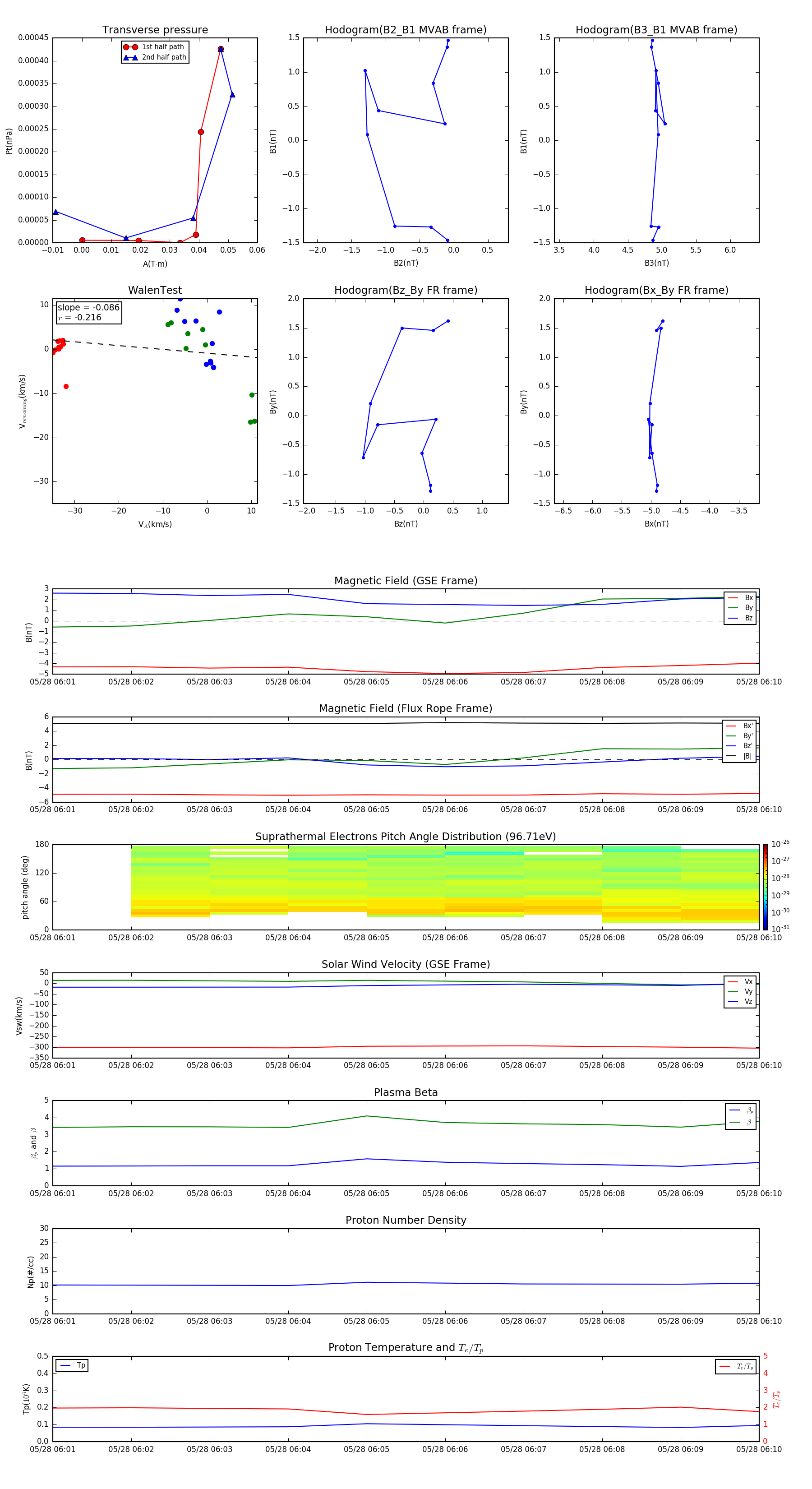This screenshot has height=1489, width=812.
Task: Click 'Hodogram(B2_B1 MVAB frame)' title
Action: [406, 29]
